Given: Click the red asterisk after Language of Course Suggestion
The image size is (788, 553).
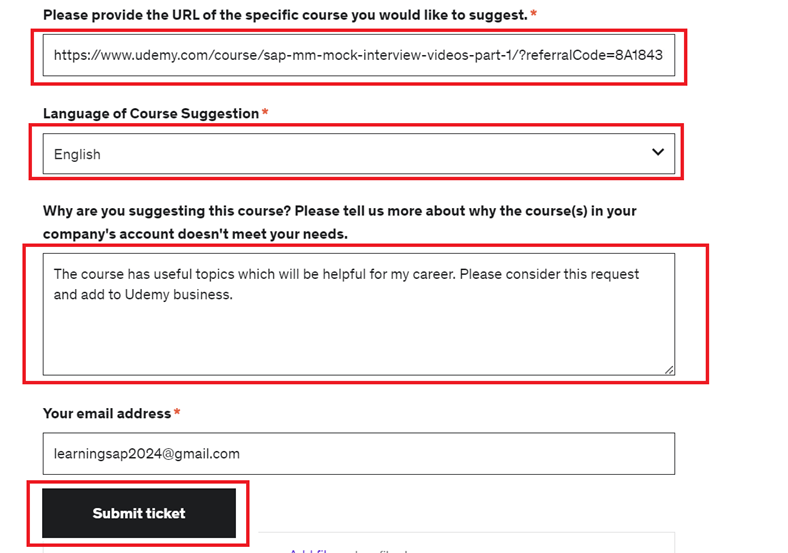Looking at the screenshot, I should (x=265, y=114).
